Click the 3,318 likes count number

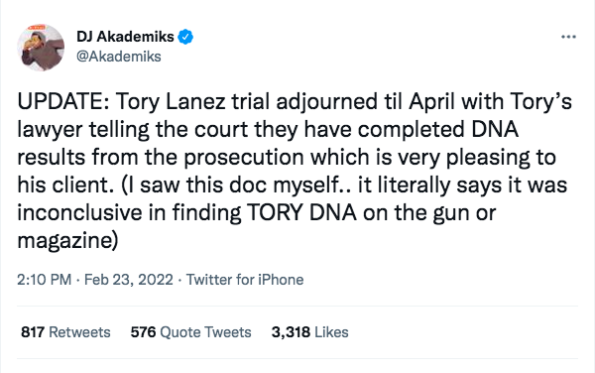(x=291, y=332)
